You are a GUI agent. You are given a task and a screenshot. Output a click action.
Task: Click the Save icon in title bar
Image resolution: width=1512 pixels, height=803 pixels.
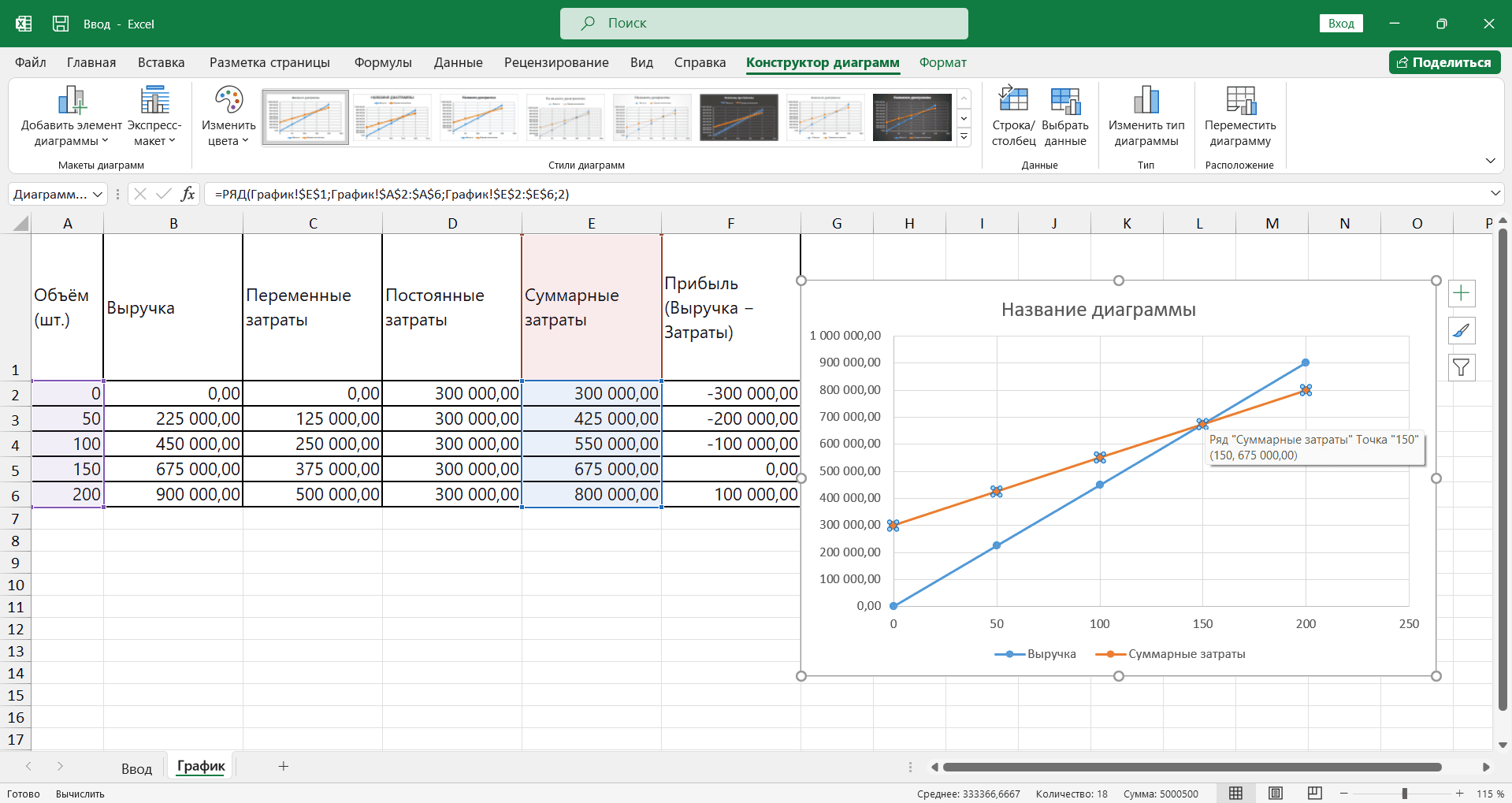(61, 24)
